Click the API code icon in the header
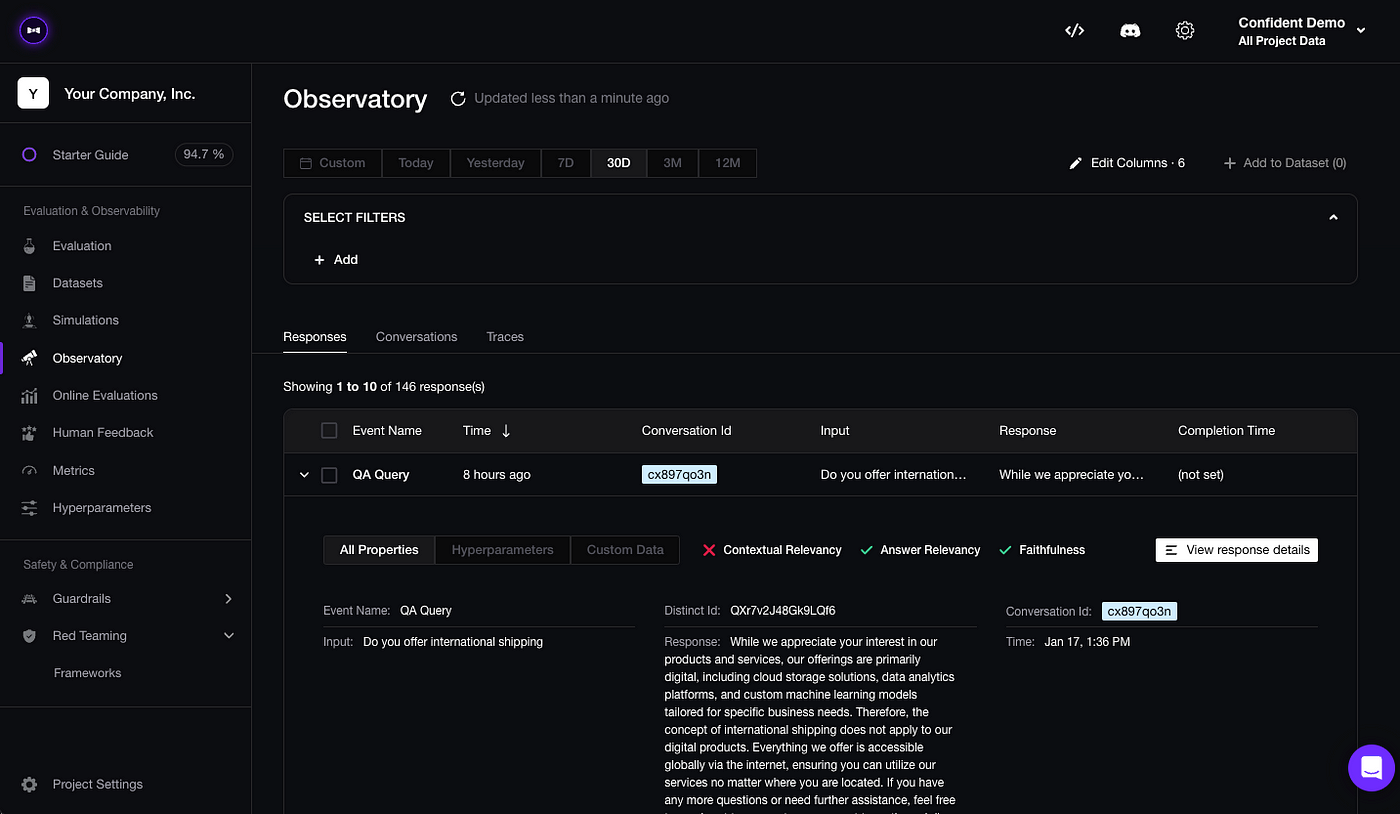 click(x=1074, y=30)
